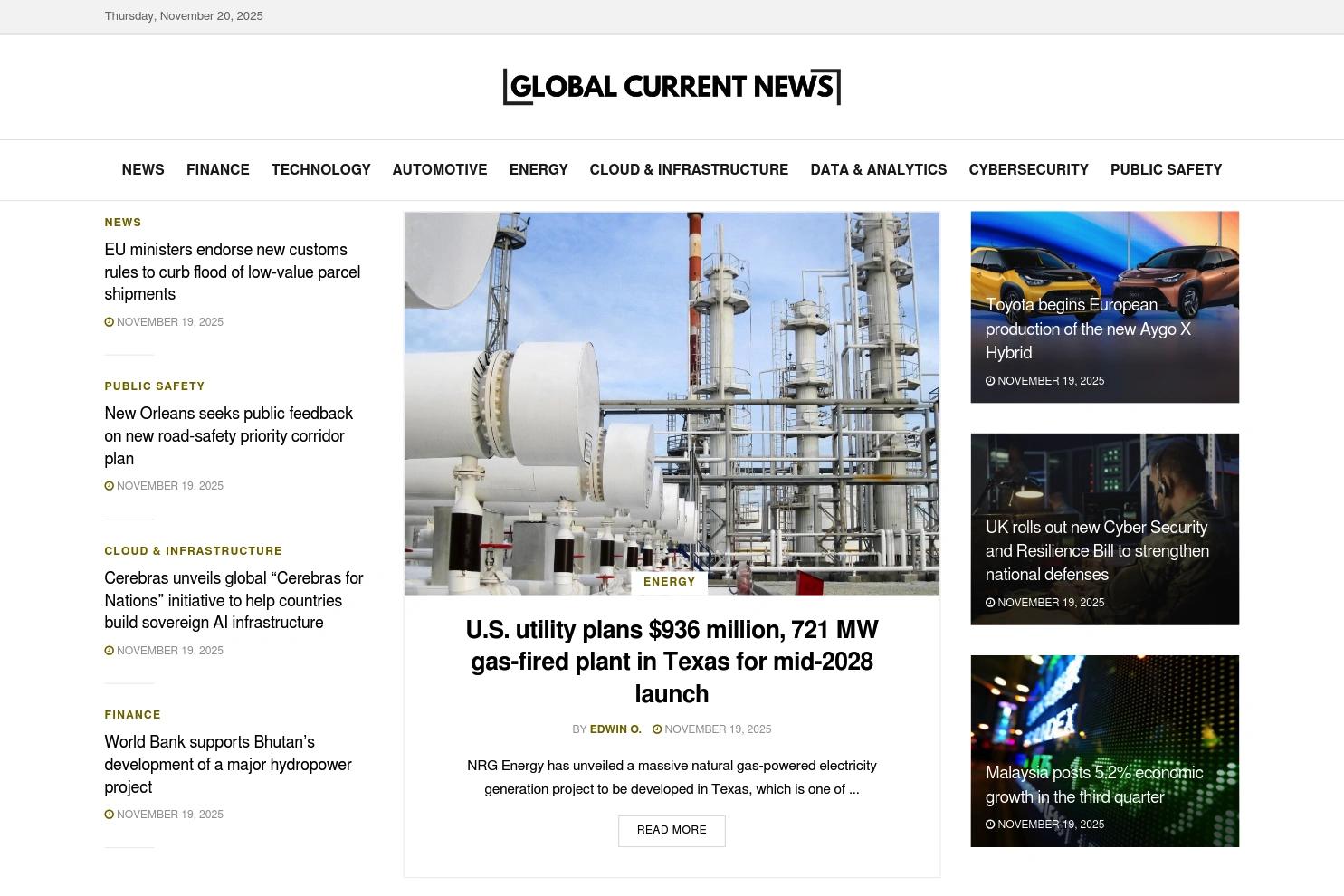The height and width of the screenshot is (896, 1344).
Task: Click clock icon on Malaysia growth card
Action: (x=990, y=825)
